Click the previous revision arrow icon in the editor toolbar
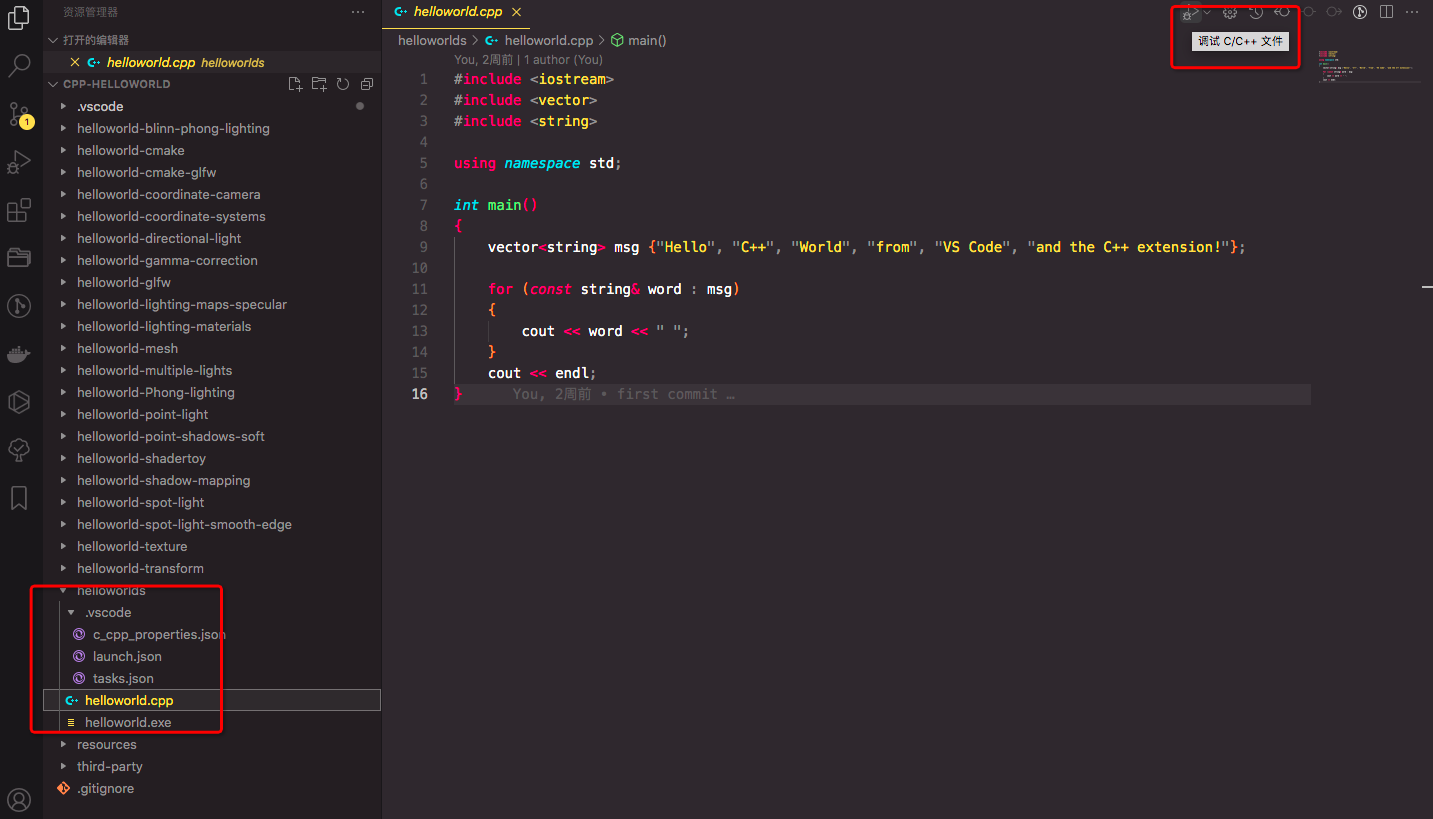This screenshot has height=819, width=1433. pos(1282,12)
